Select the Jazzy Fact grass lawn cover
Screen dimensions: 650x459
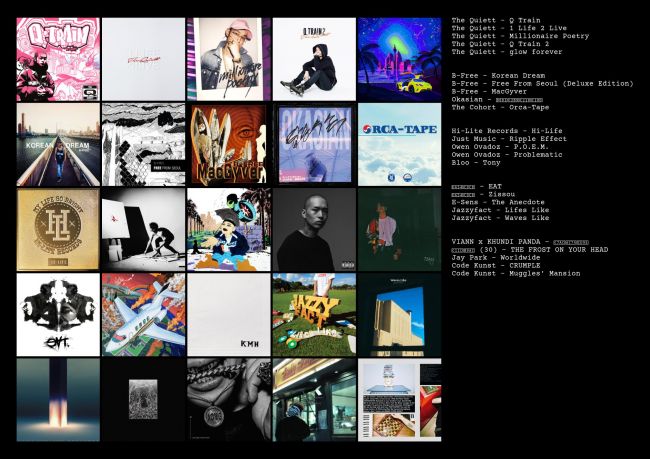coord(314,315)
